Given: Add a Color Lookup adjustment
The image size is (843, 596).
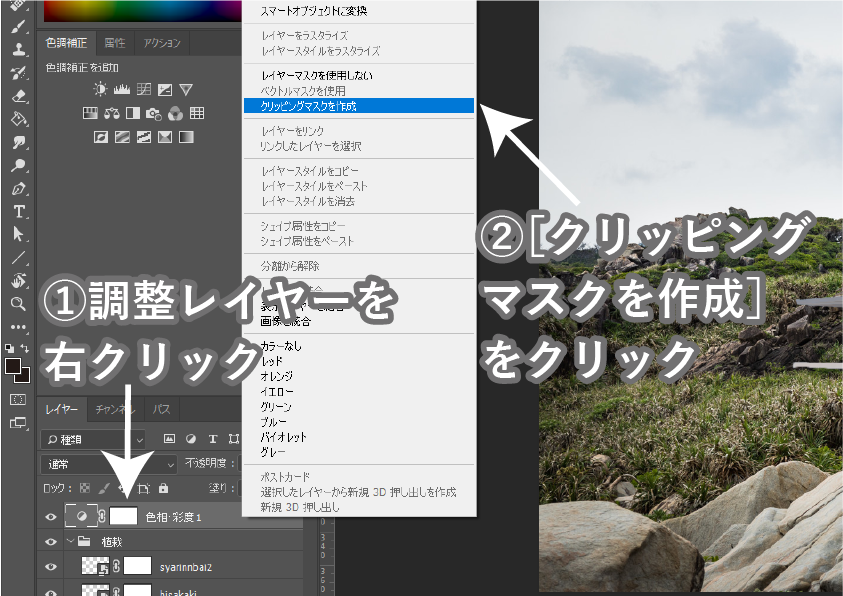Looking at the screenshot, I should coord(197,113).
